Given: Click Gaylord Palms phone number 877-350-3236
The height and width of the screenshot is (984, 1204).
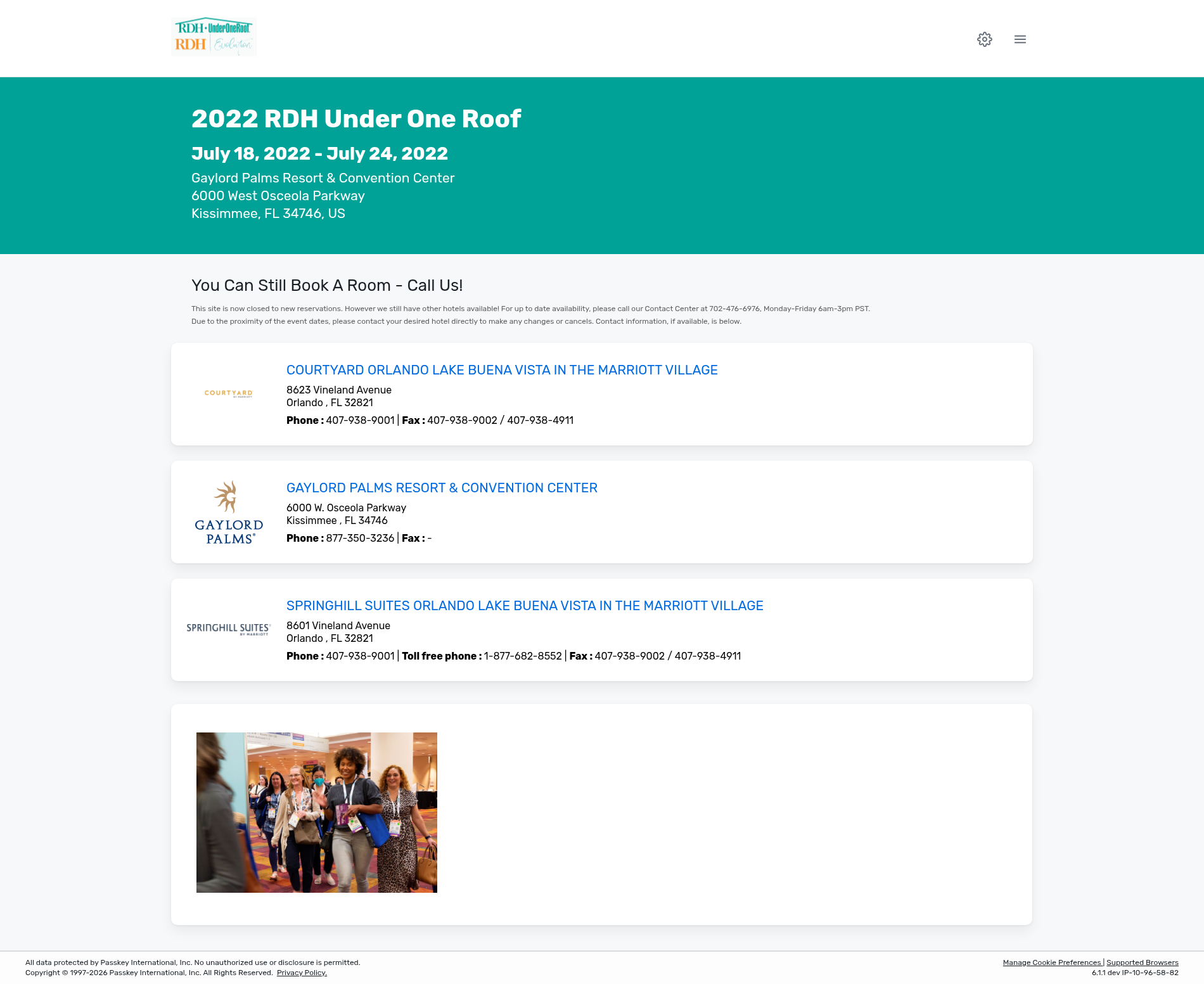Looking at the screenshot, I should (360, 538).
